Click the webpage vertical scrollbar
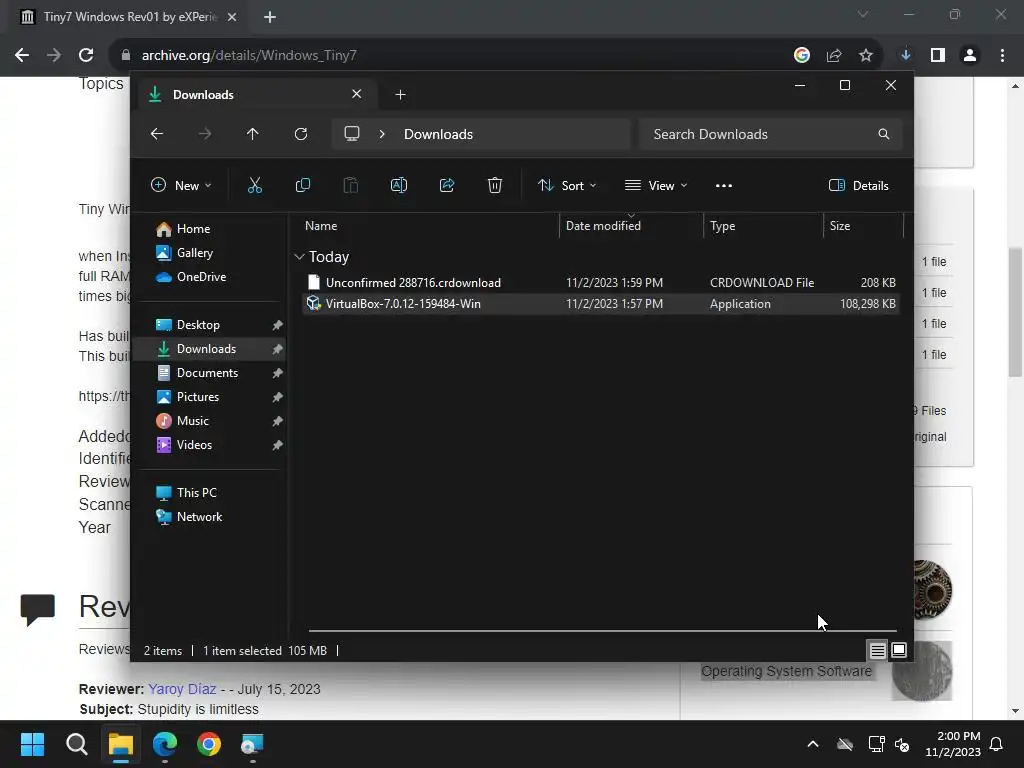The image size is (1024, 768). [x=1015, y=312]
